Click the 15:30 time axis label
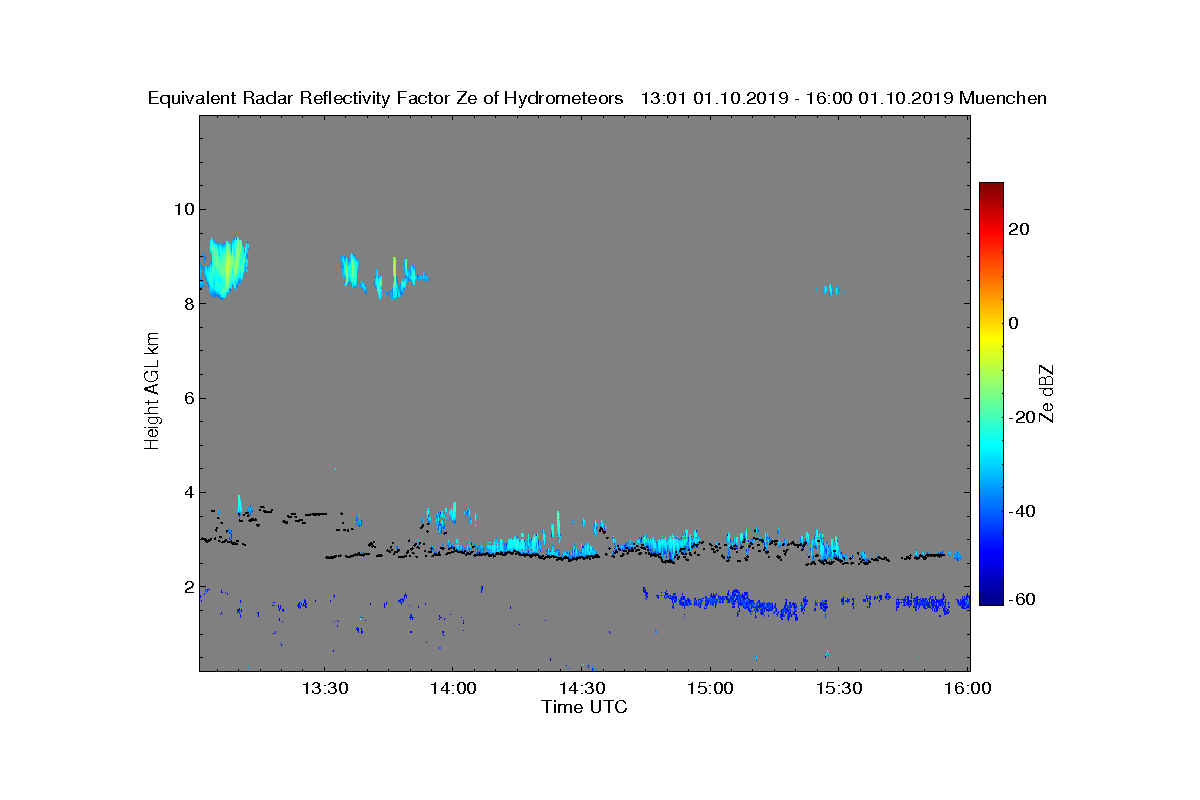1200x800 pixels. [839, 688]
